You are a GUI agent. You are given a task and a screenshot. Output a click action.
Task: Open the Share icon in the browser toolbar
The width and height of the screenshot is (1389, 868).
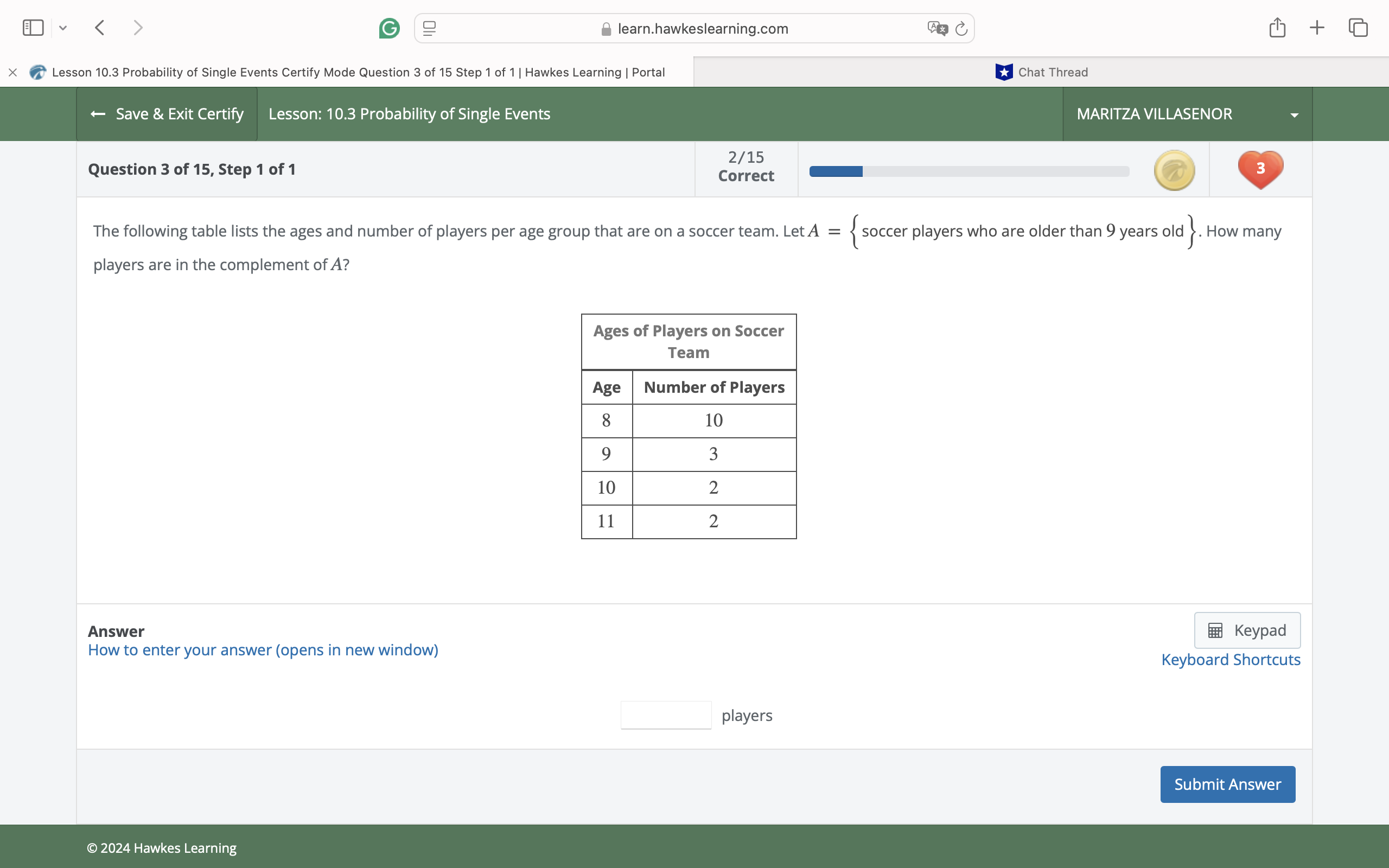click(x=1277, y=27)
